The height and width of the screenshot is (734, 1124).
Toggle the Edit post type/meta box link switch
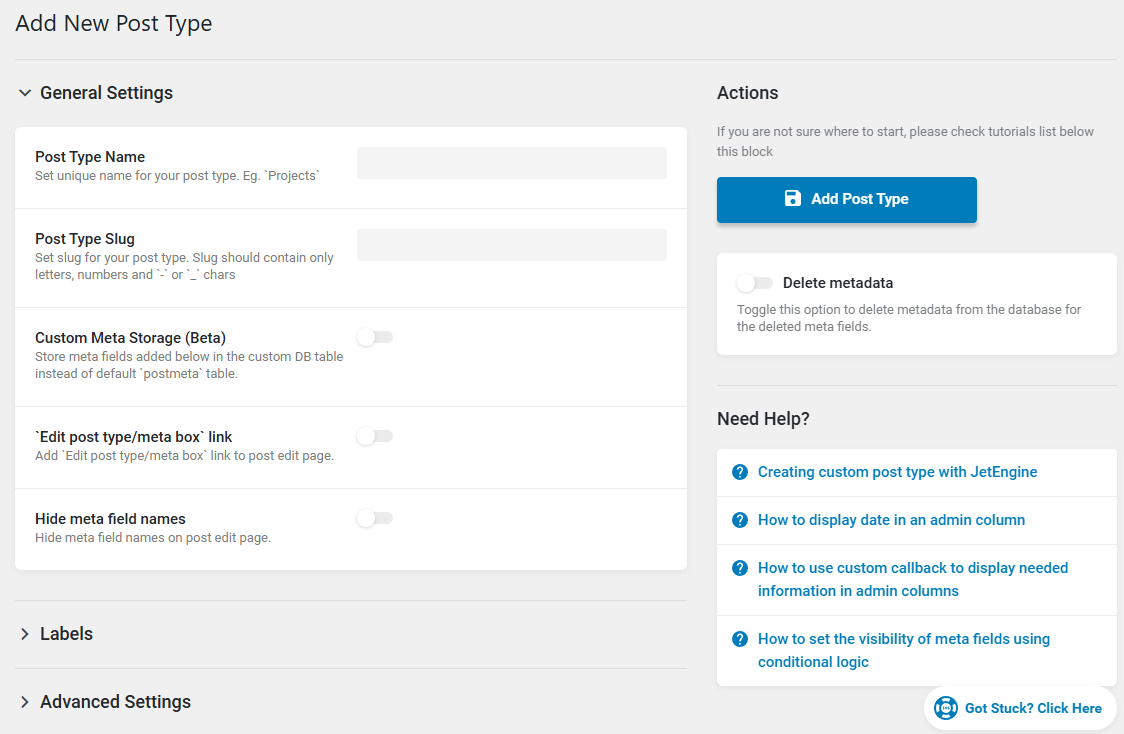[375, 436]
